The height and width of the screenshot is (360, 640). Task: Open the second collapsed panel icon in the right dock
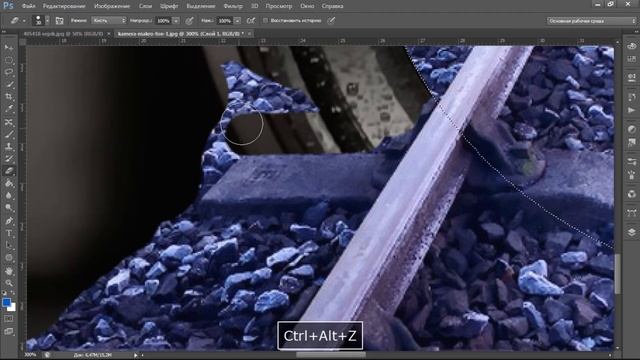coord(632,60)
